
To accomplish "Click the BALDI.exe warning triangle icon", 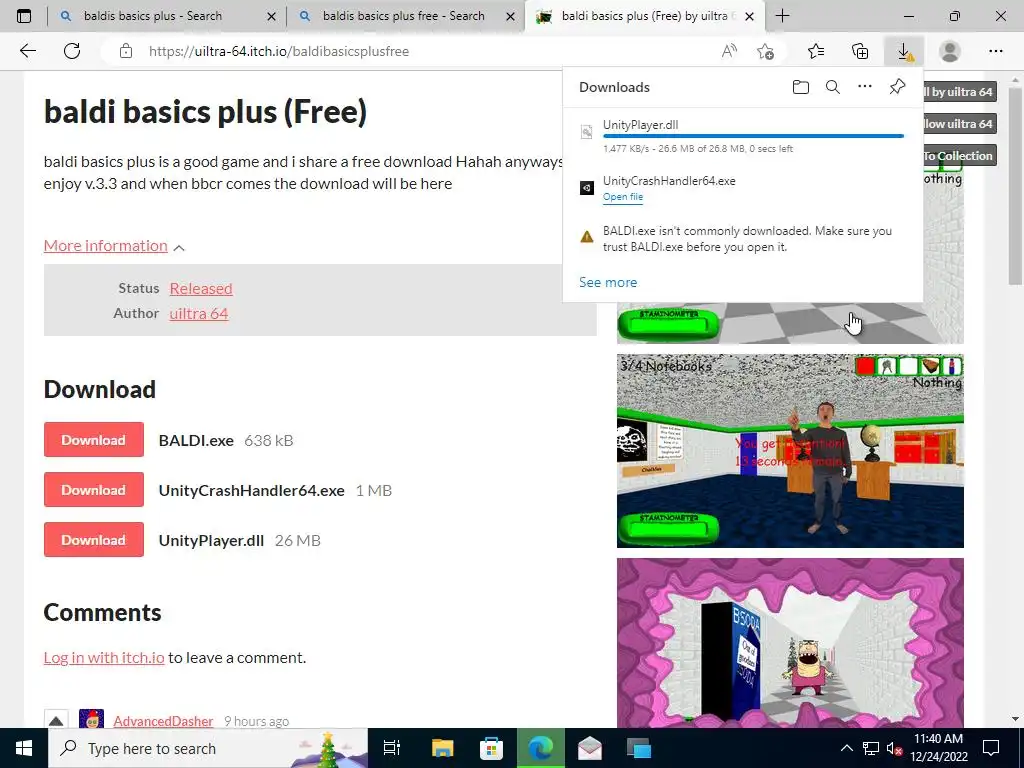I will tap(587, 236).
